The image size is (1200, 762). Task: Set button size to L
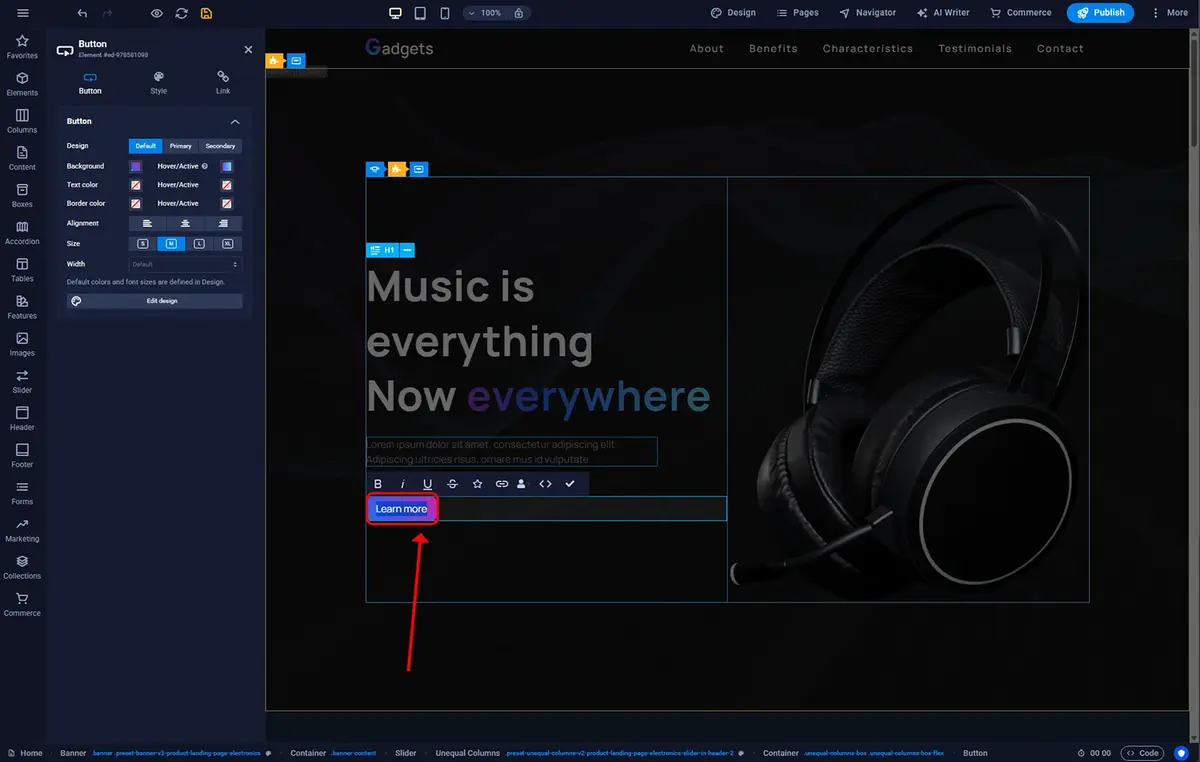click(x=199, y=244)
